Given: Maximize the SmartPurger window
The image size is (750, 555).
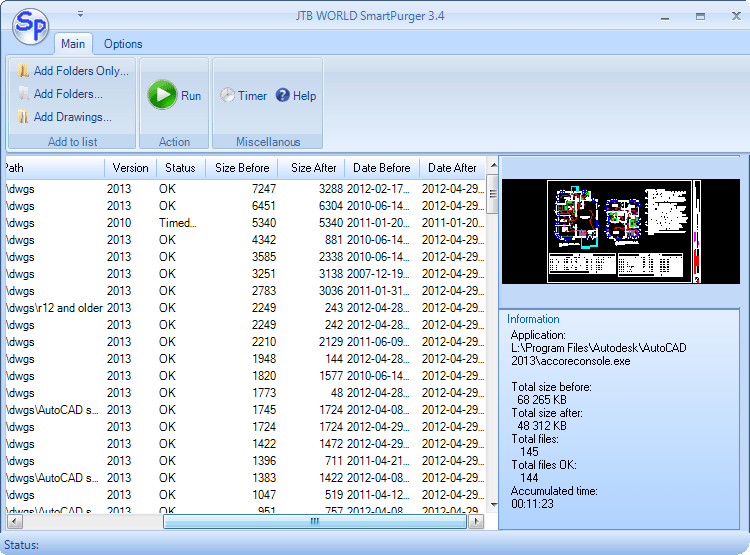Looking at the screenshot, I should [x=700, y=17].
